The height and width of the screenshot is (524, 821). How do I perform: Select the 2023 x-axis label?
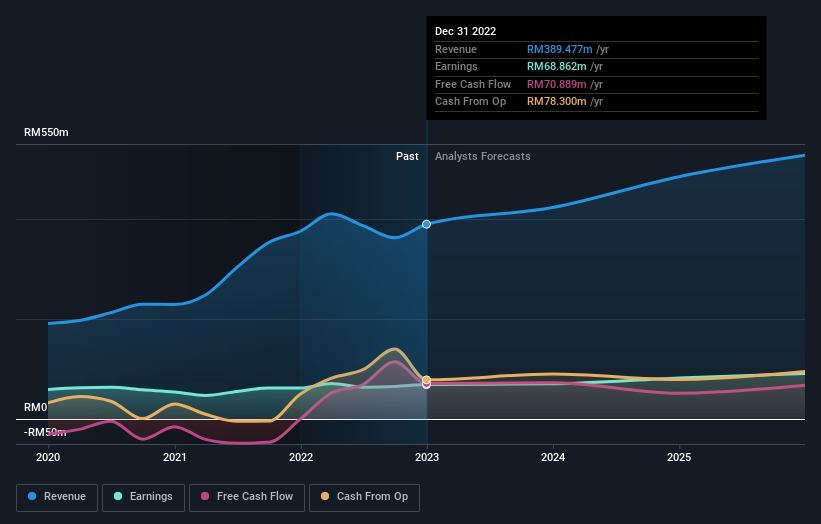(x=427, y=457)
